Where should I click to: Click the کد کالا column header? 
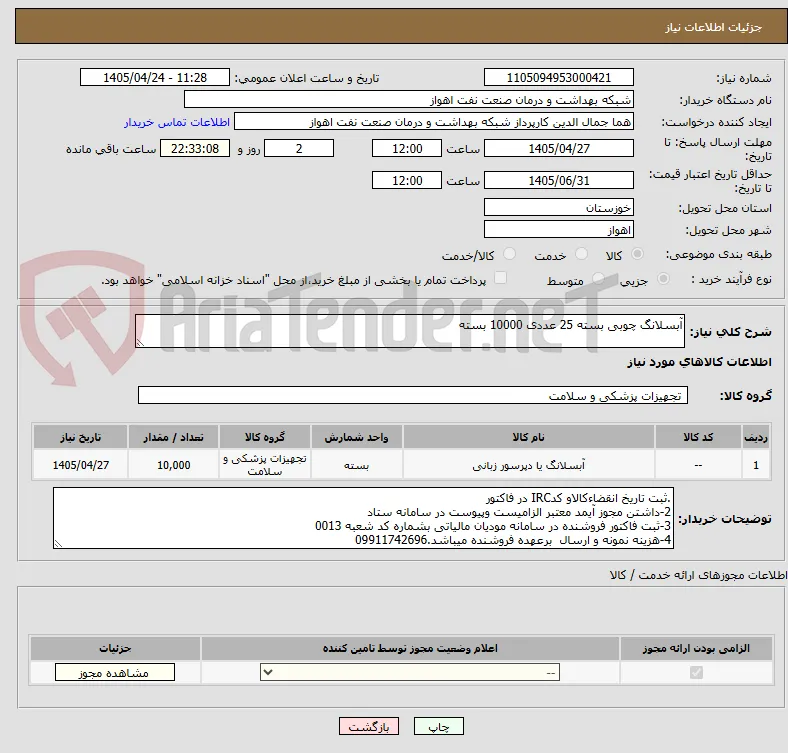click(698, 437)
